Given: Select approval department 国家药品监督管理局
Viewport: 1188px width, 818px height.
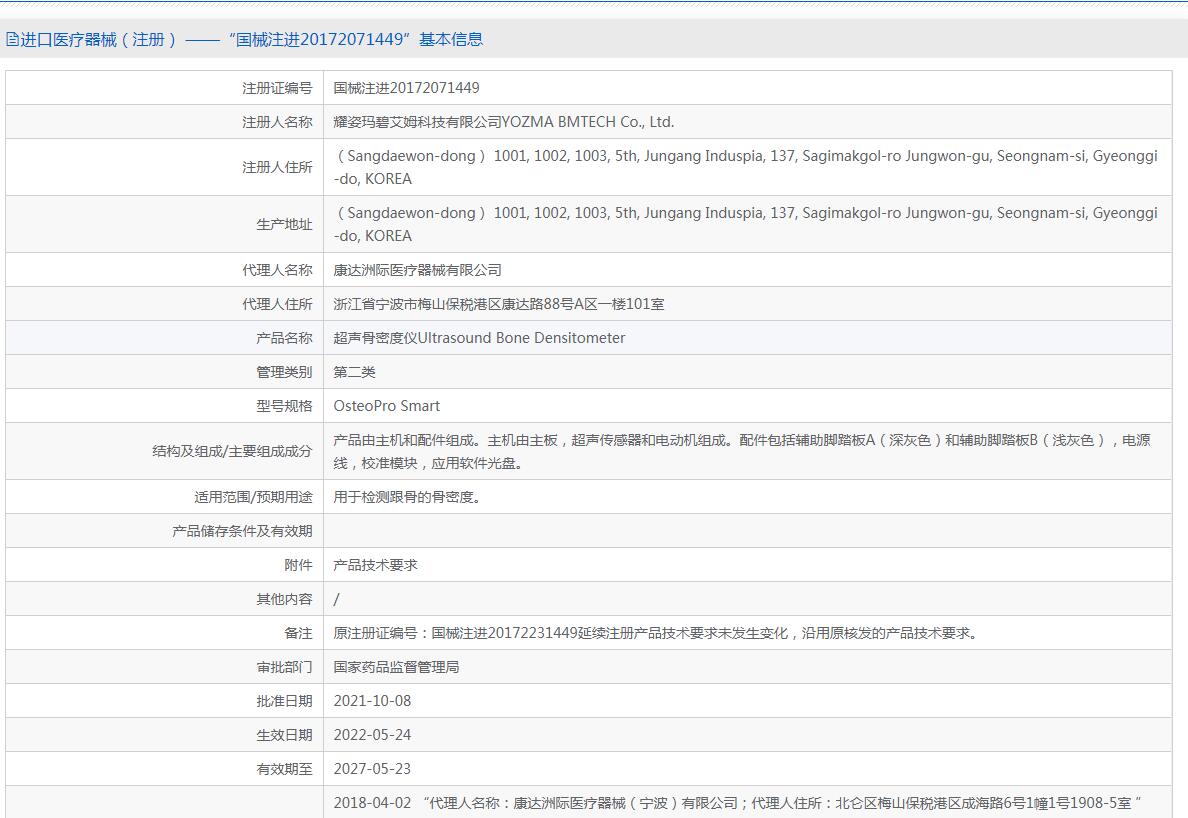Looking at the screenshot, I should point(396,667).
